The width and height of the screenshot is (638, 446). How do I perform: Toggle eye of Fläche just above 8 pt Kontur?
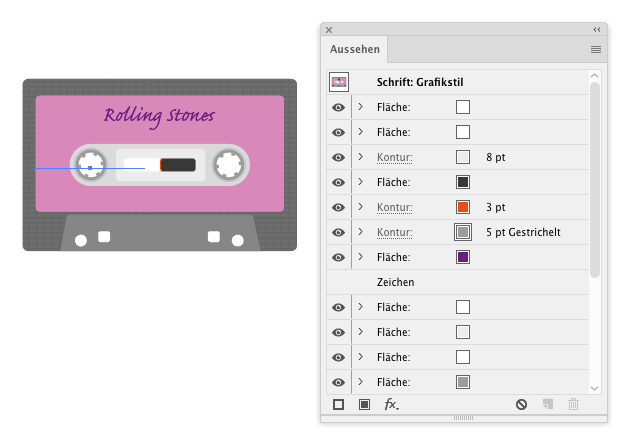click(x=338, y=132)
